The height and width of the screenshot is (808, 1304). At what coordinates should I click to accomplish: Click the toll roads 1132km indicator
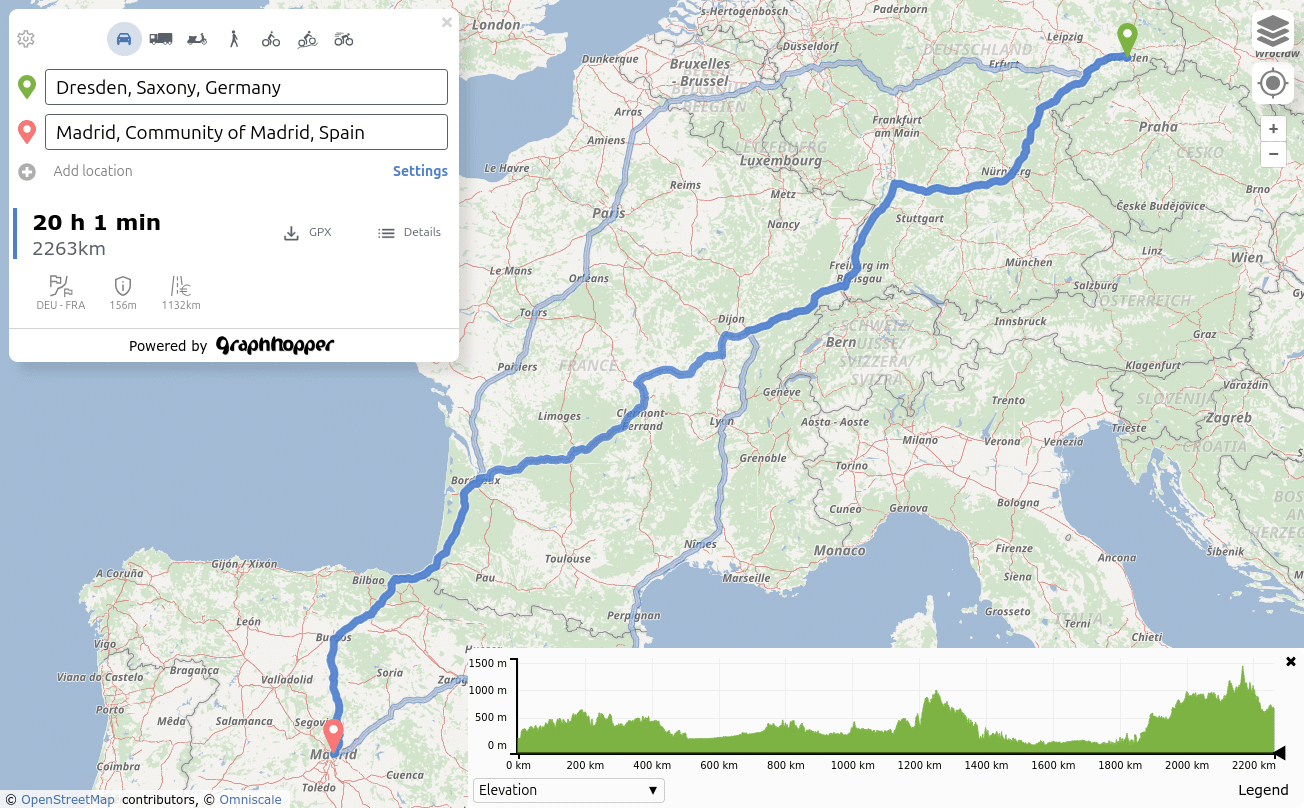pos(181,292)
